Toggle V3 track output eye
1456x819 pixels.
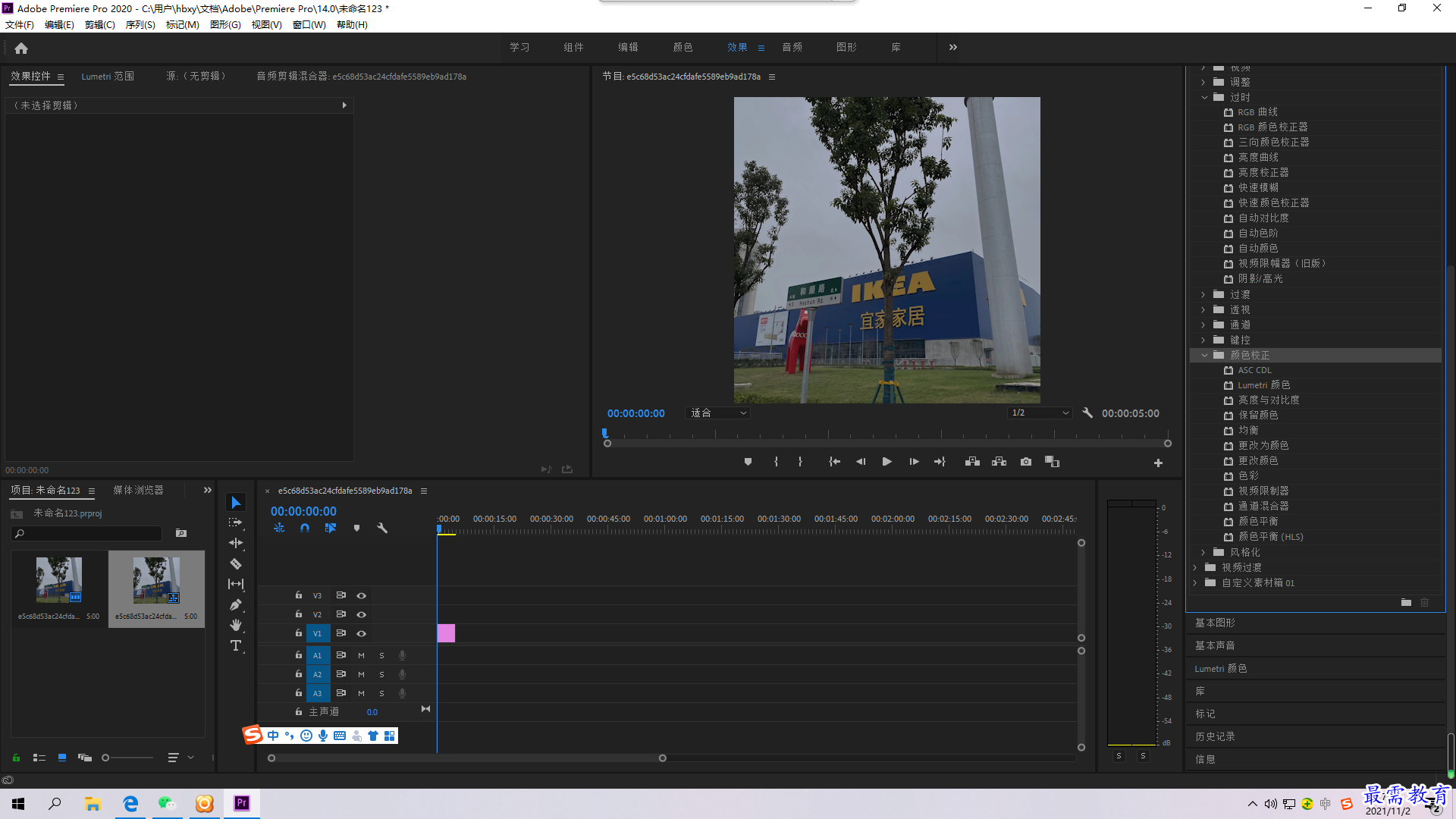[362, 596]
